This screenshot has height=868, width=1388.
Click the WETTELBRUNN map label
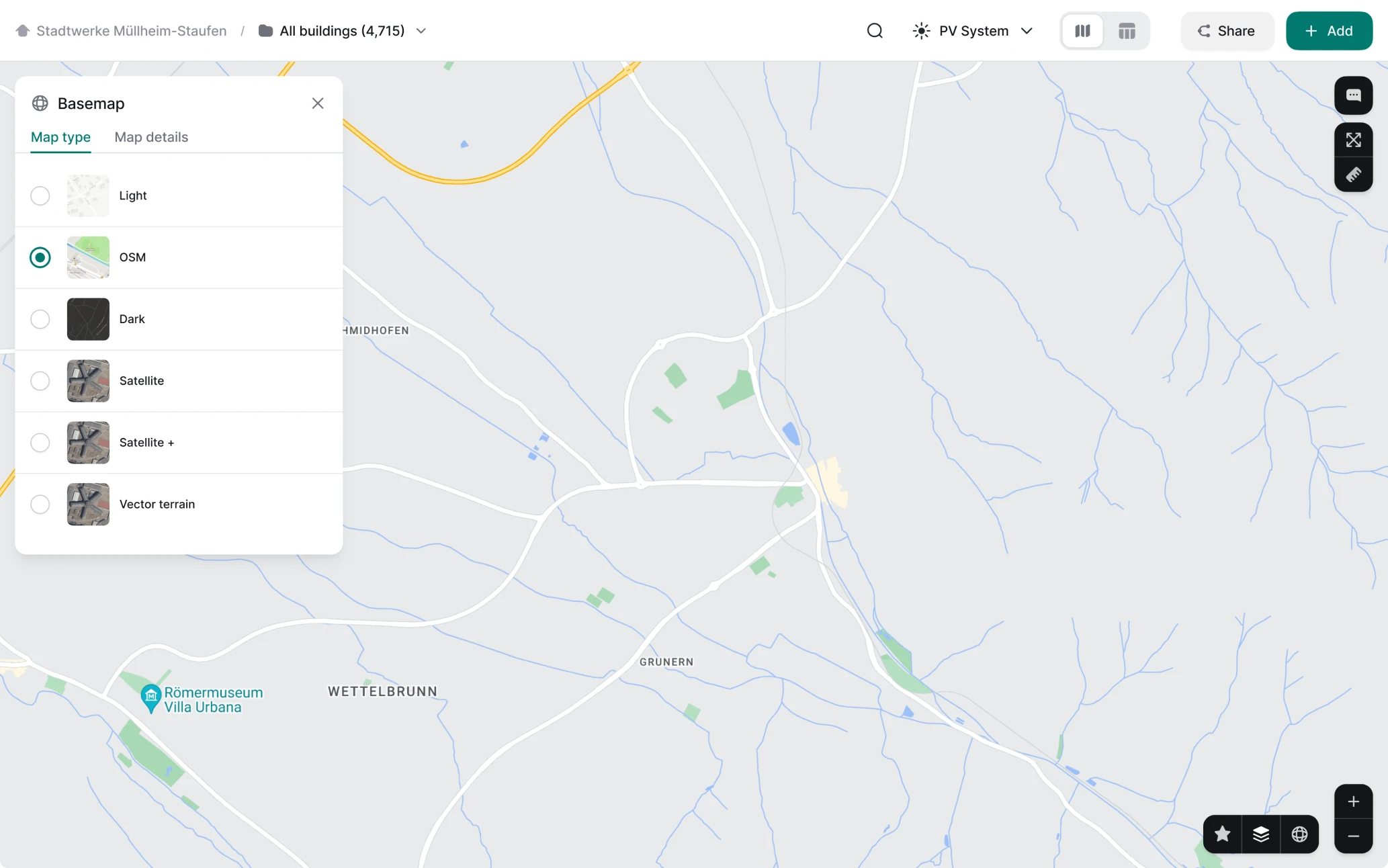[x=382, y=691]
